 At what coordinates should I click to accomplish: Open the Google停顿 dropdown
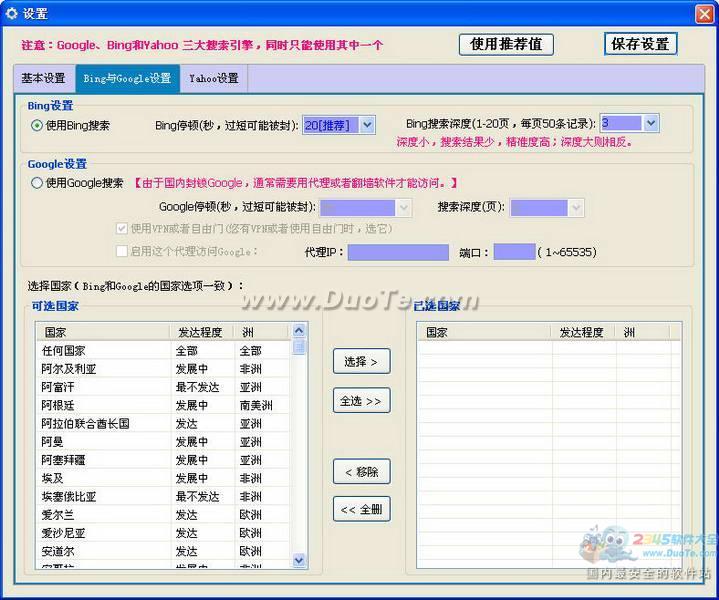click(x=403, y=208)
